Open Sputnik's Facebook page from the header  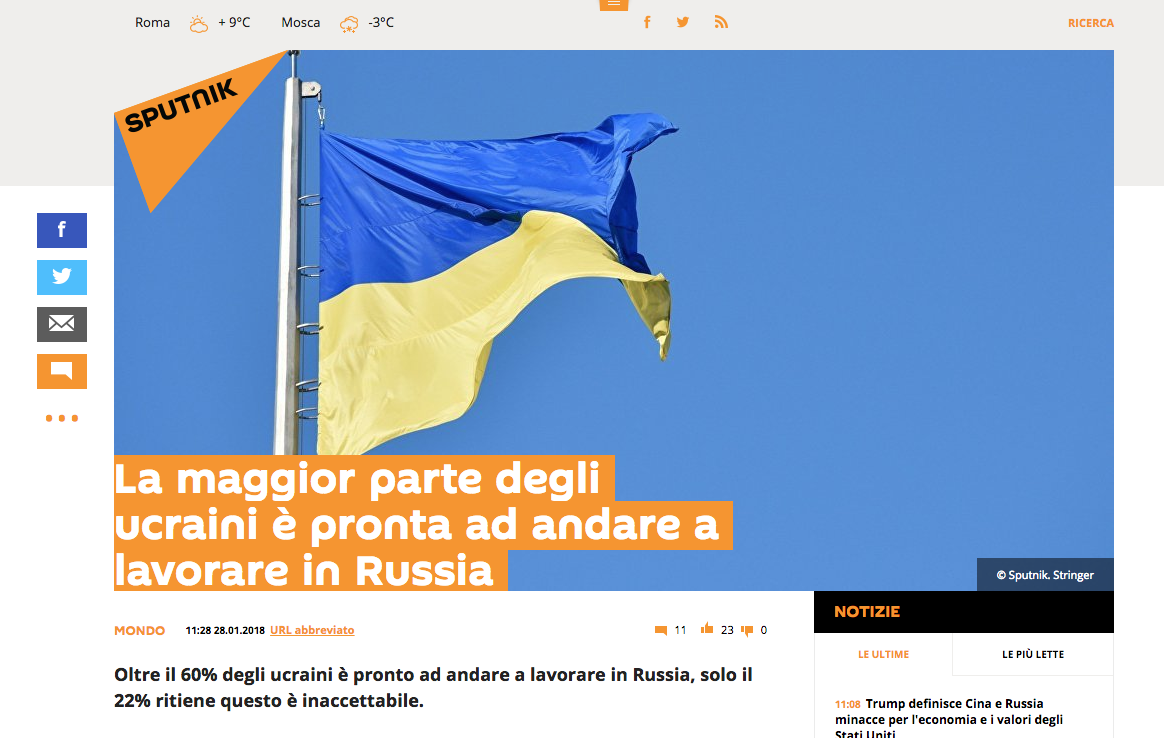[647, 22]
